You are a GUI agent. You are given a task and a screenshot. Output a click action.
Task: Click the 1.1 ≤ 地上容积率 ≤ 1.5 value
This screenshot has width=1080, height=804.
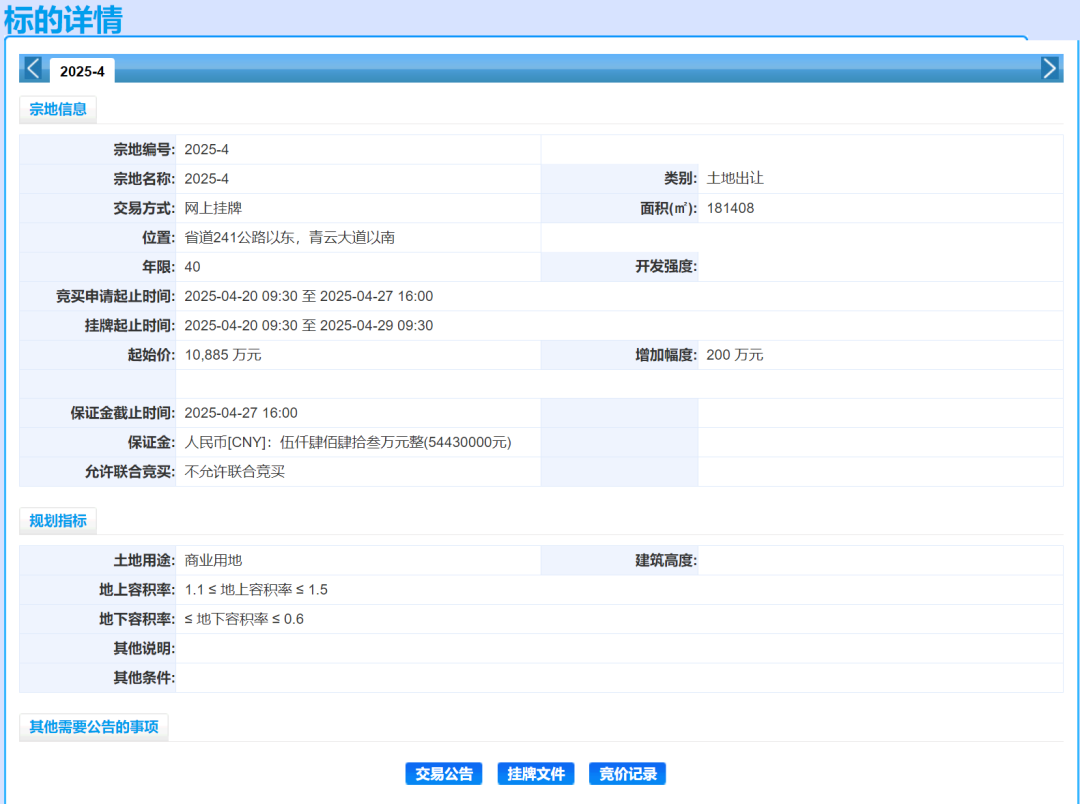[x=256, y=590]
